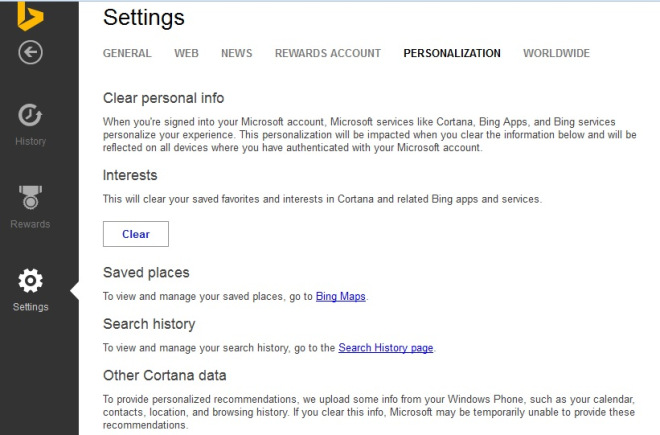Open the WEB settings tab
660x435 pixels.
tap(186, 53)
